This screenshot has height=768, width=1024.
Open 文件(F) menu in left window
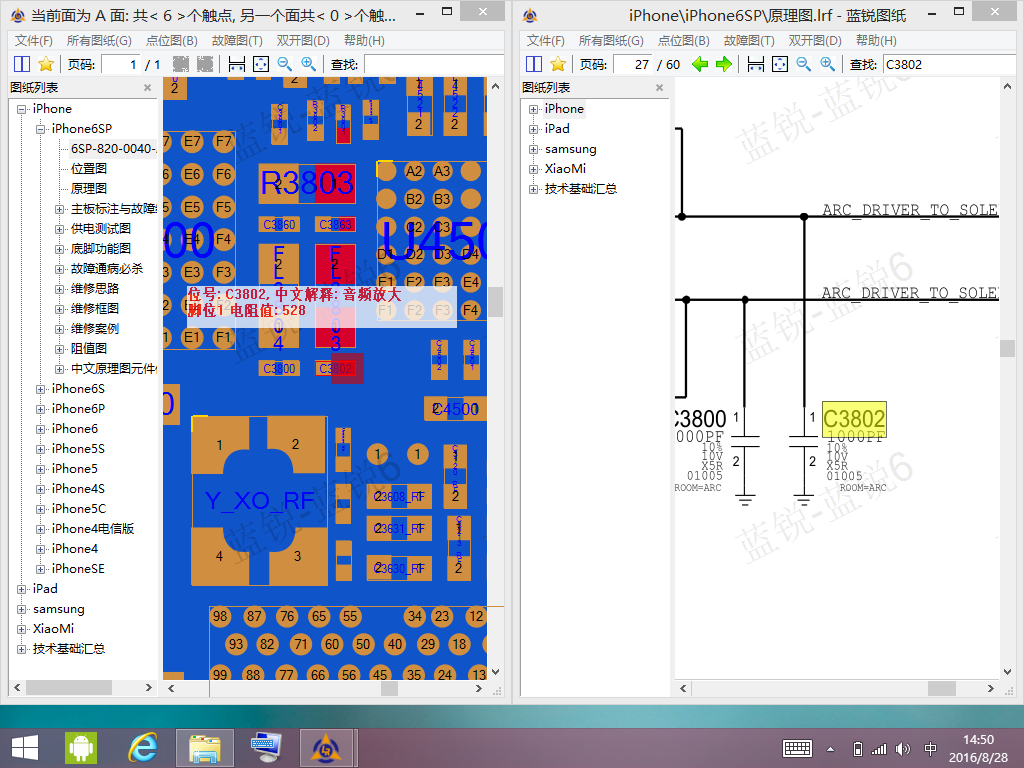click(x=33, y=40)
